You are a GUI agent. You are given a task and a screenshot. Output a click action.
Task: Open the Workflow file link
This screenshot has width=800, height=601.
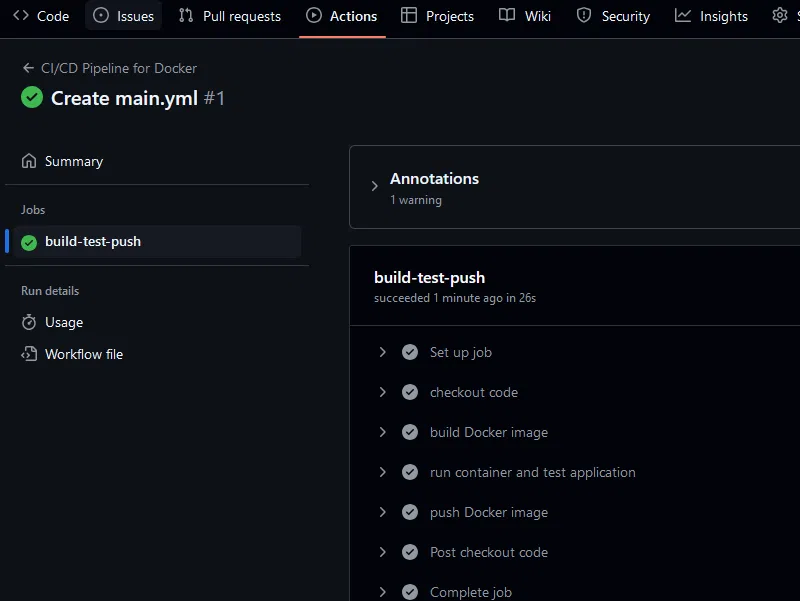tap(84, 354)
